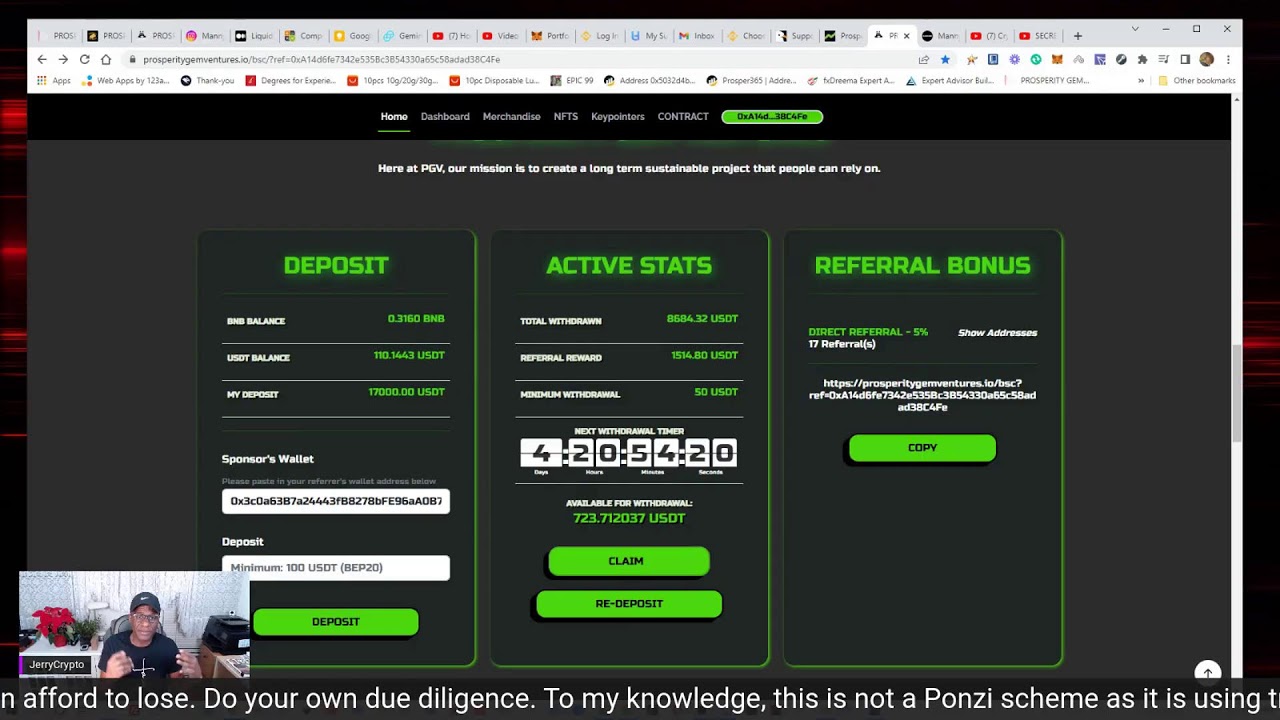Toggle the browser side panel icon

[x=1185, y=59]
